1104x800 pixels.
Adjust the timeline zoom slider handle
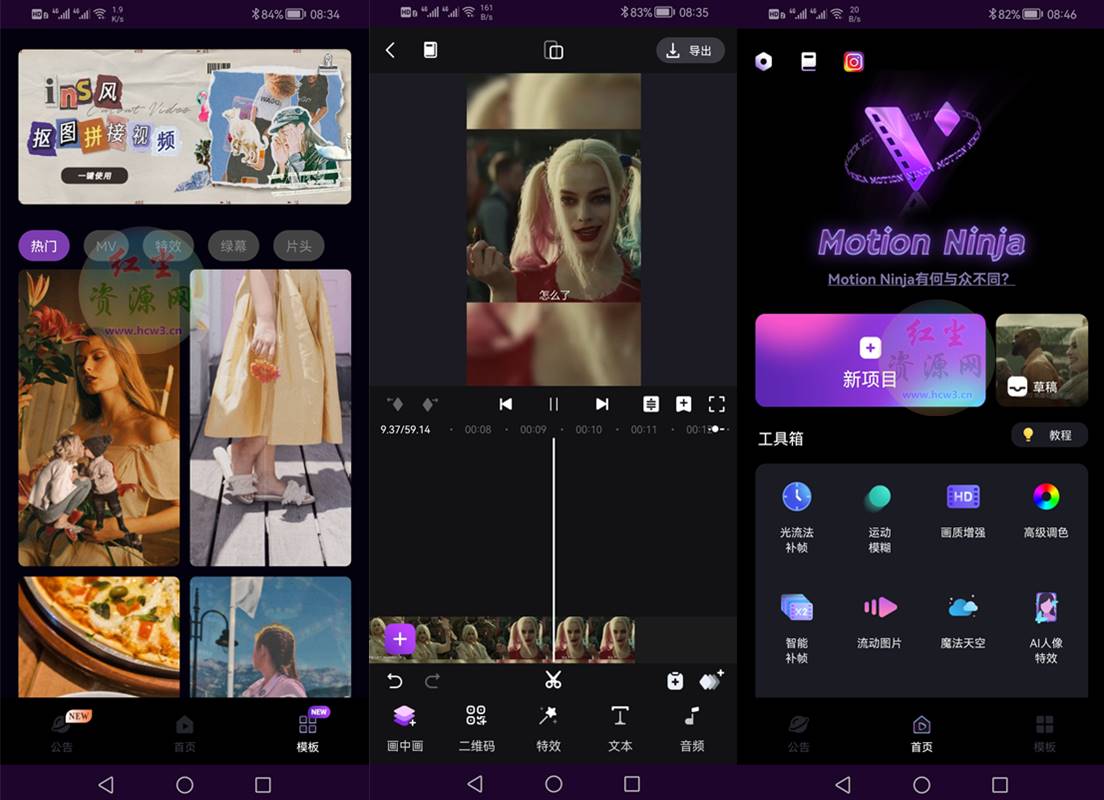pyautogui.click(x=715, y=429)
